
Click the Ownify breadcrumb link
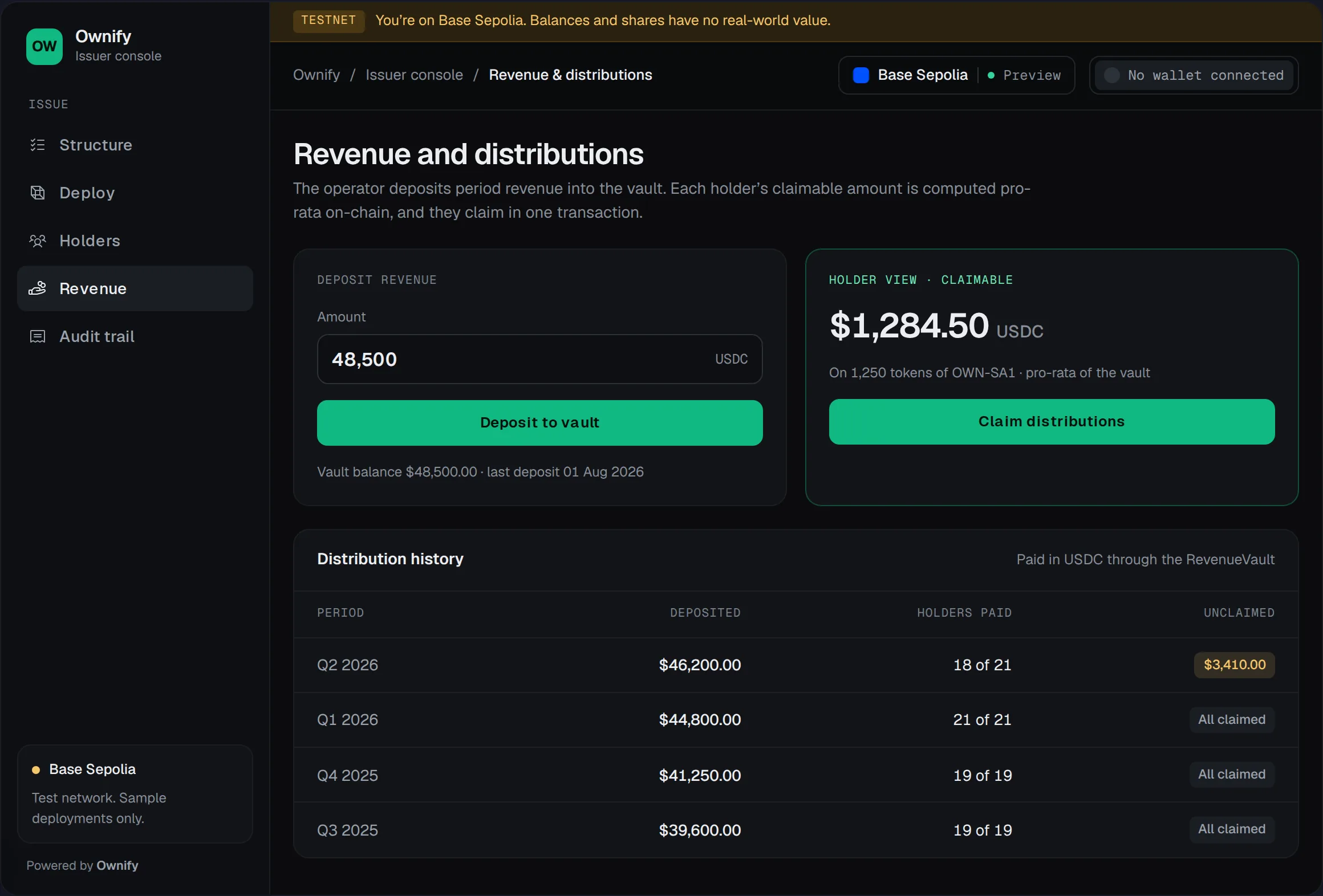[x=316, y=75]
